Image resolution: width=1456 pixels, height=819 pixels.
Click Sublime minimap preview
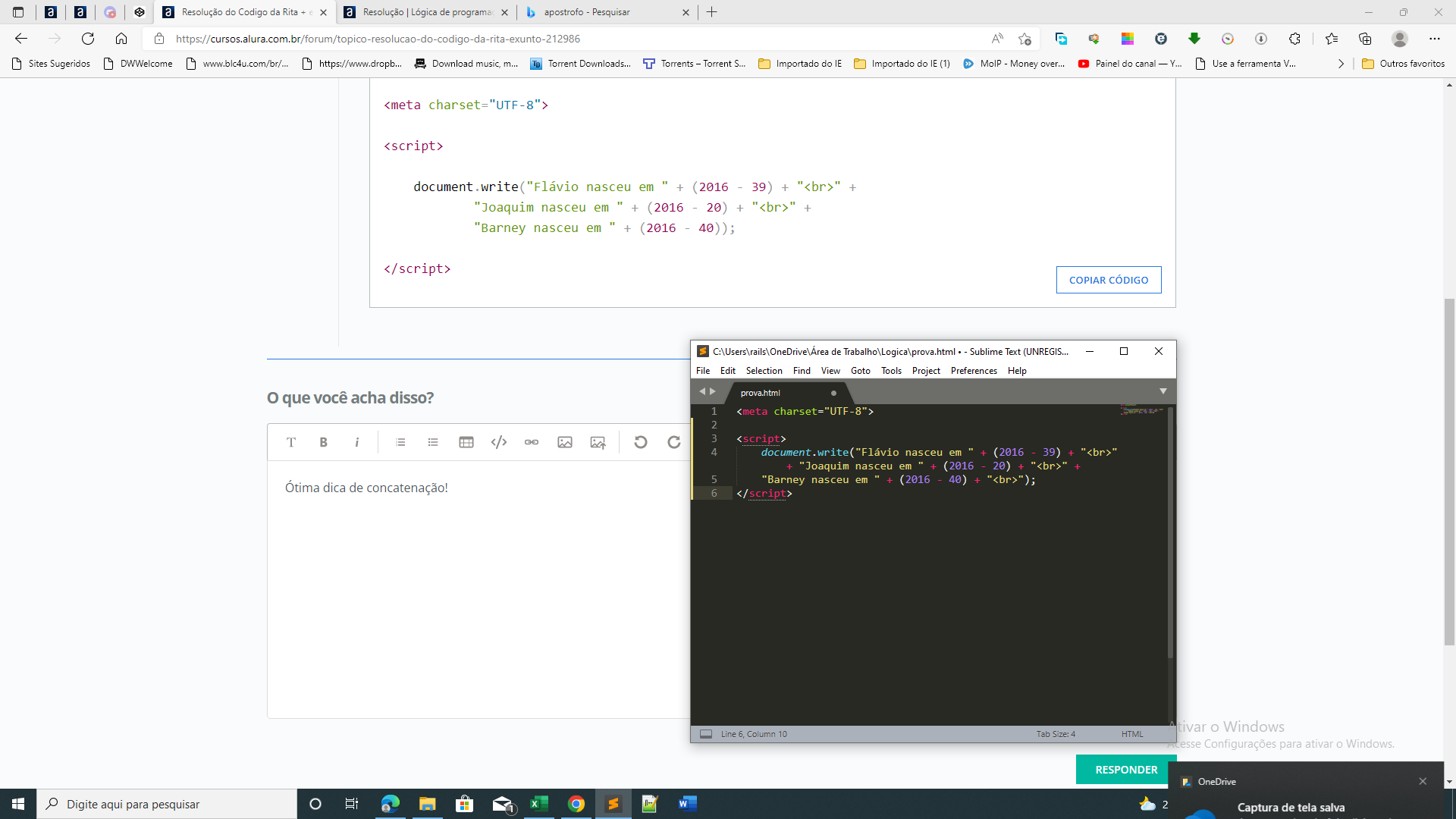1142,410
